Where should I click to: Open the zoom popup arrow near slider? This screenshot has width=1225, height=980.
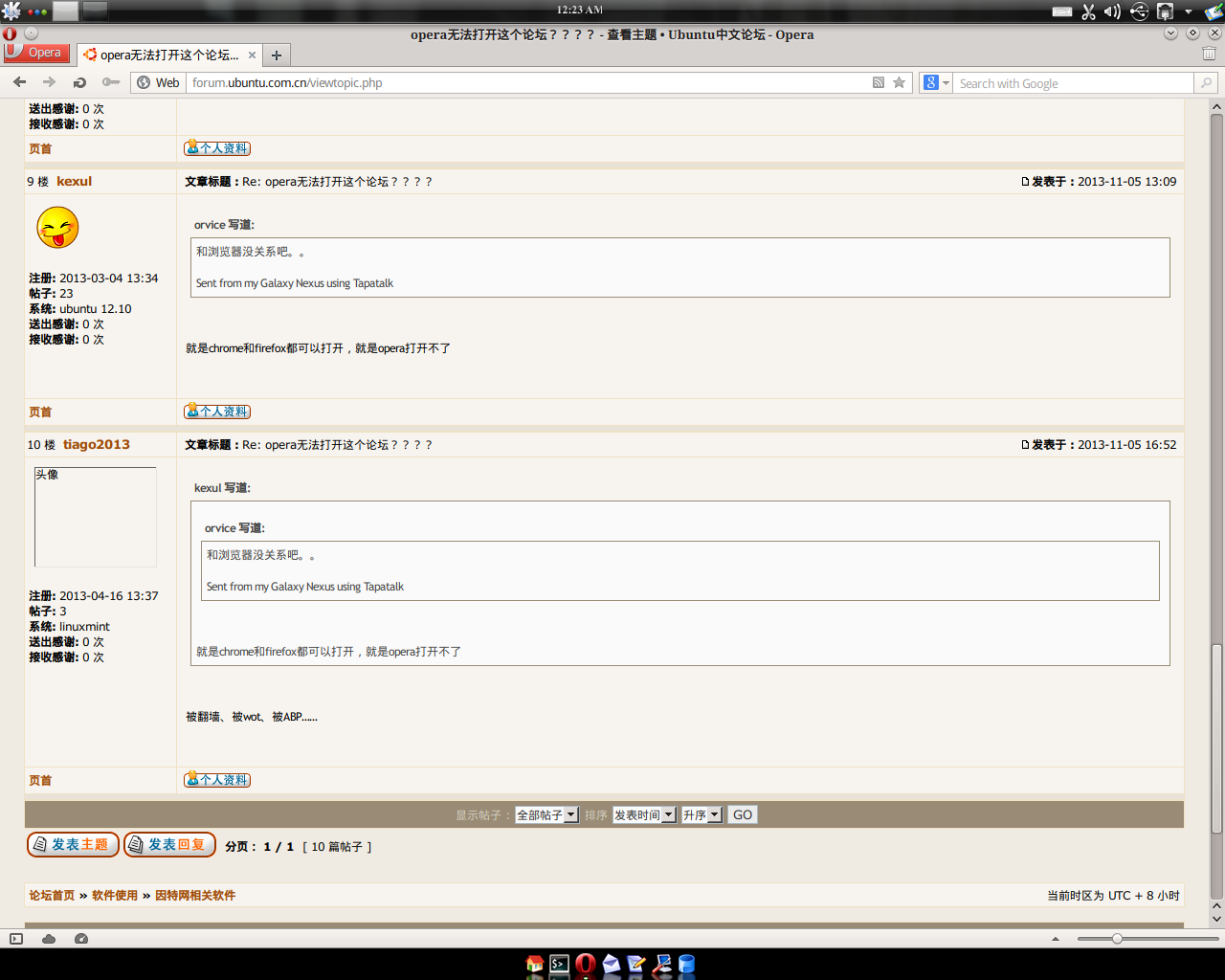click(x=1056, y=939)
